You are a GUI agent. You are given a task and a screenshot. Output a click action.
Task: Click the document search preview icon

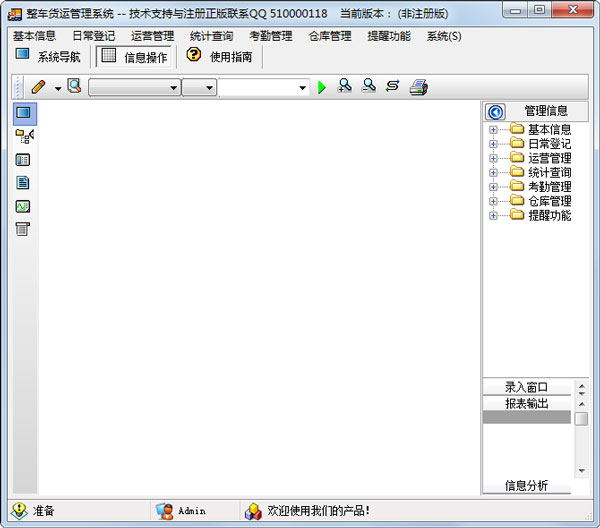(x=74, y=86)
